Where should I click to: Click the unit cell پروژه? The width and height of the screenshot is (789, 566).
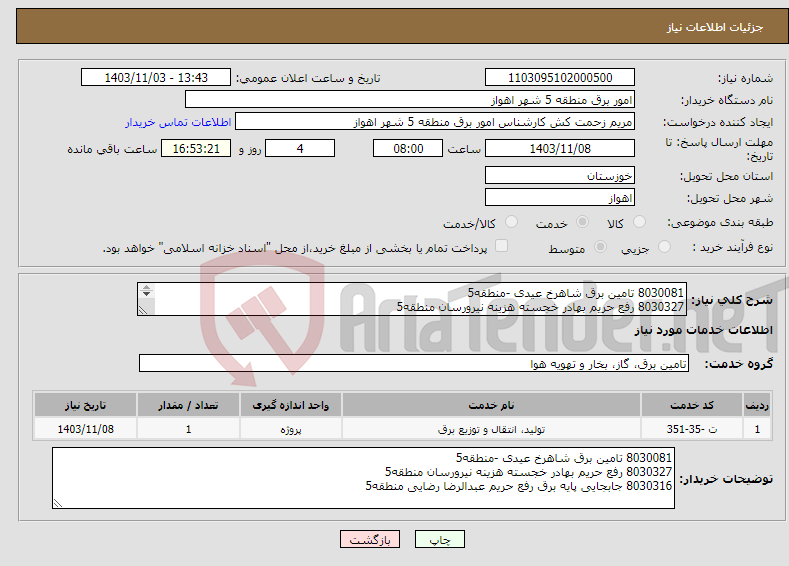click(x=291, y=429)
